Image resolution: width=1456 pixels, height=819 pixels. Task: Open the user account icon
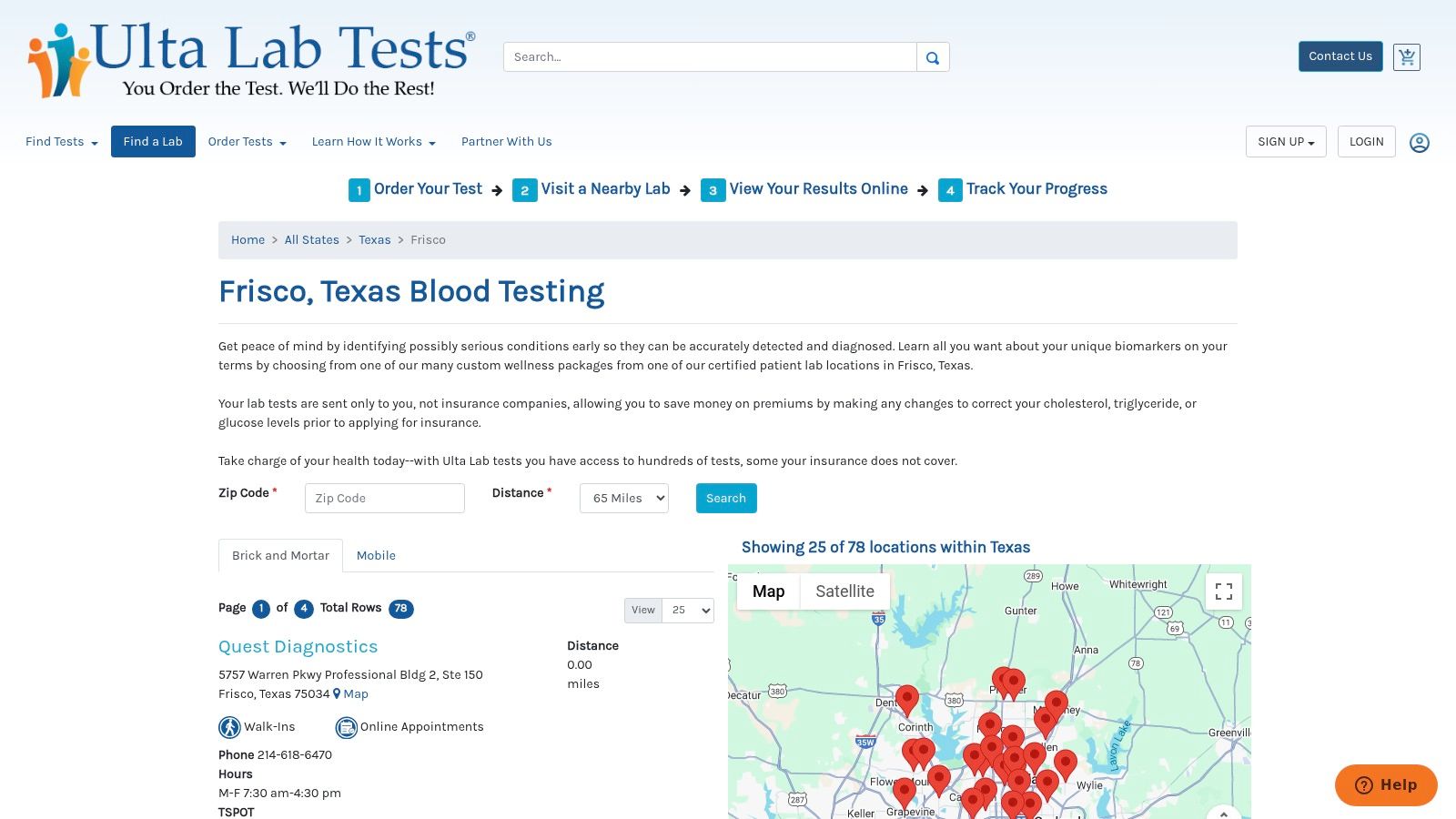[x=1420, y=141]
